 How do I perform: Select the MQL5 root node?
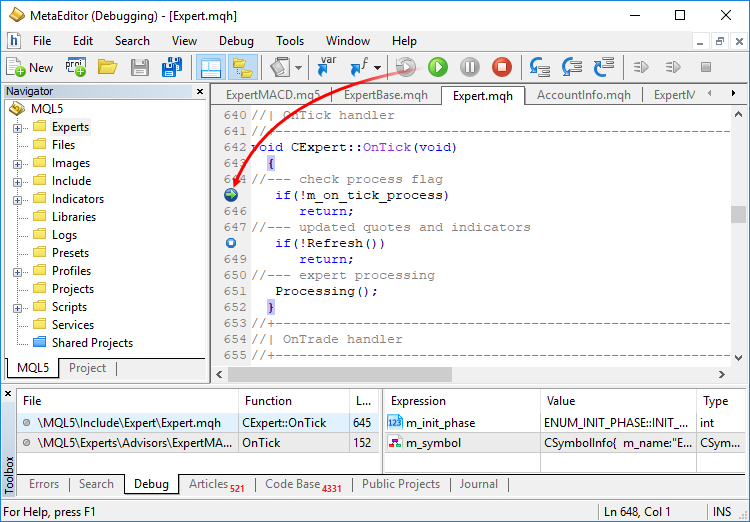coord(46,109)
